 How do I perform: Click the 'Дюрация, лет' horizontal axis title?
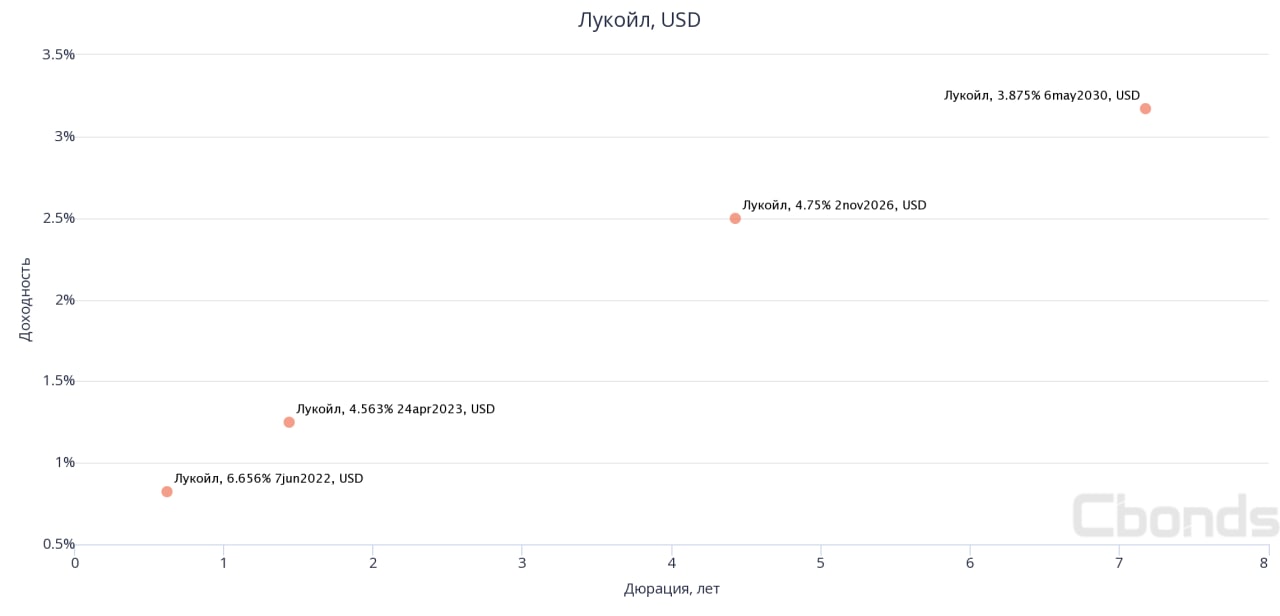(x=671, y=589)
